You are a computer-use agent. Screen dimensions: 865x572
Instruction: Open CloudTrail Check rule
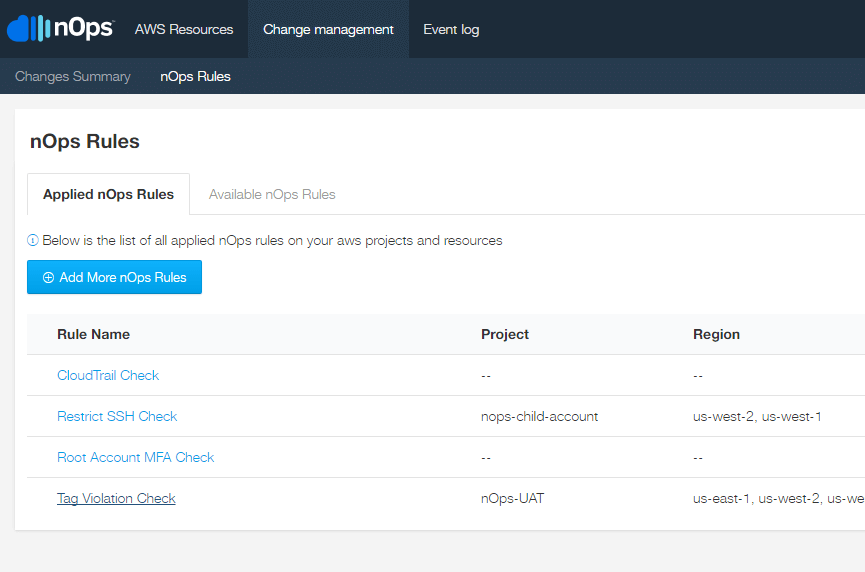tap(108, 375)
